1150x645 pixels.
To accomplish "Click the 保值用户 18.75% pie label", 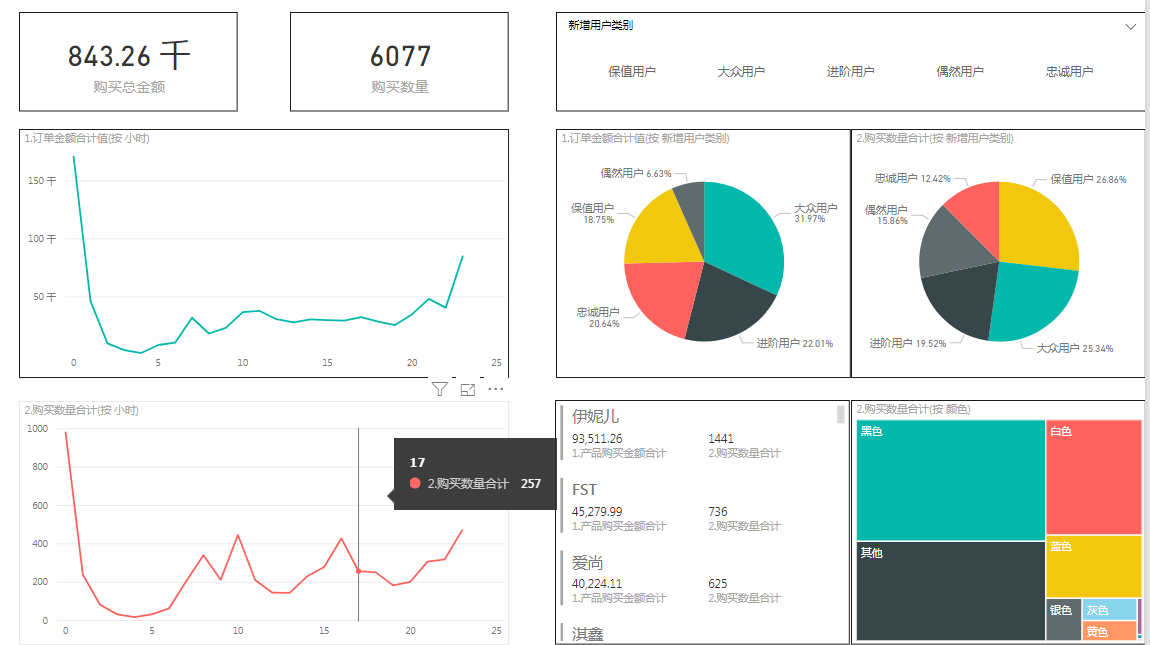I will pyautogui.click(x=593, y=214).
